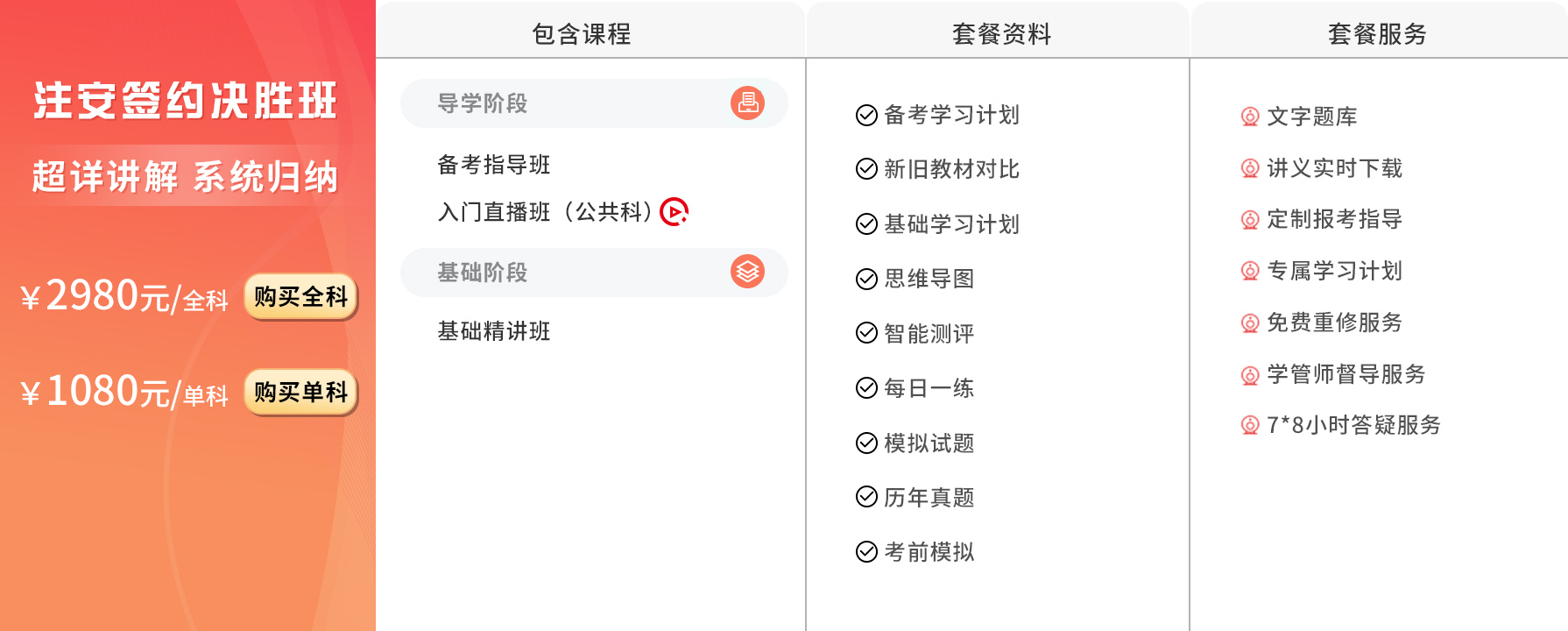The image size is (1568, 631).
Task: Click the badge icon beside 7*8小时答疑服务
Action: pos(1250,425)
